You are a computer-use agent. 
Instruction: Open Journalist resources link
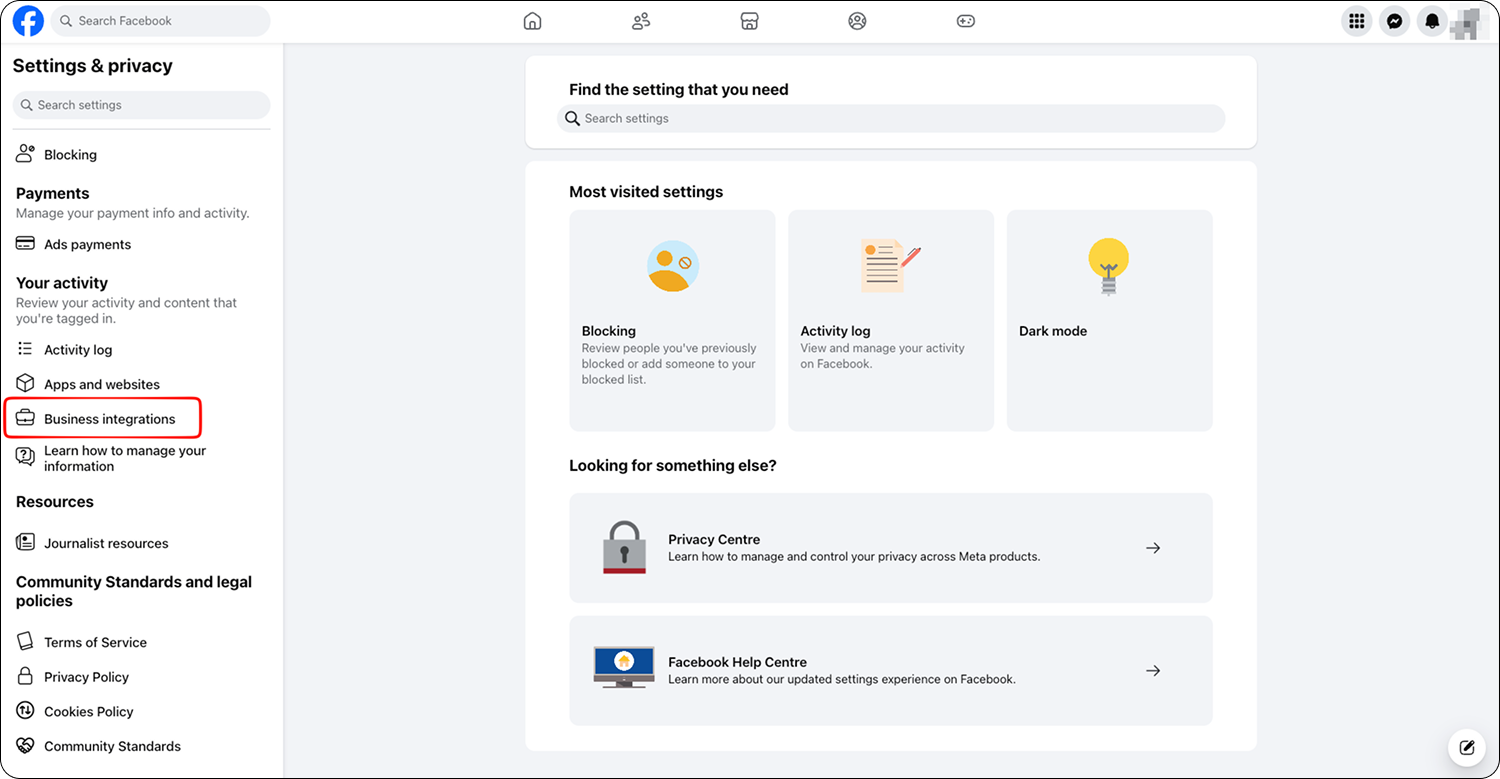[x=106, y=544]
